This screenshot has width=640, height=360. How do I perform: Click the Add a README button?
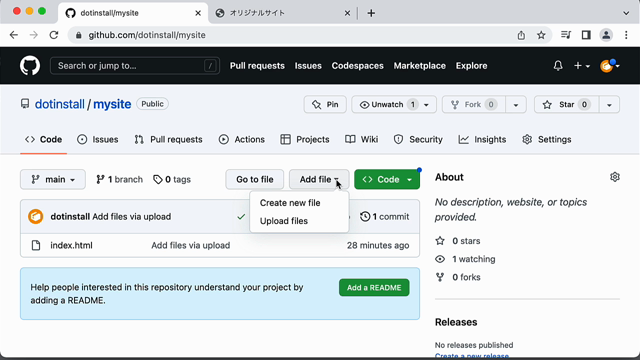point(374,288)
